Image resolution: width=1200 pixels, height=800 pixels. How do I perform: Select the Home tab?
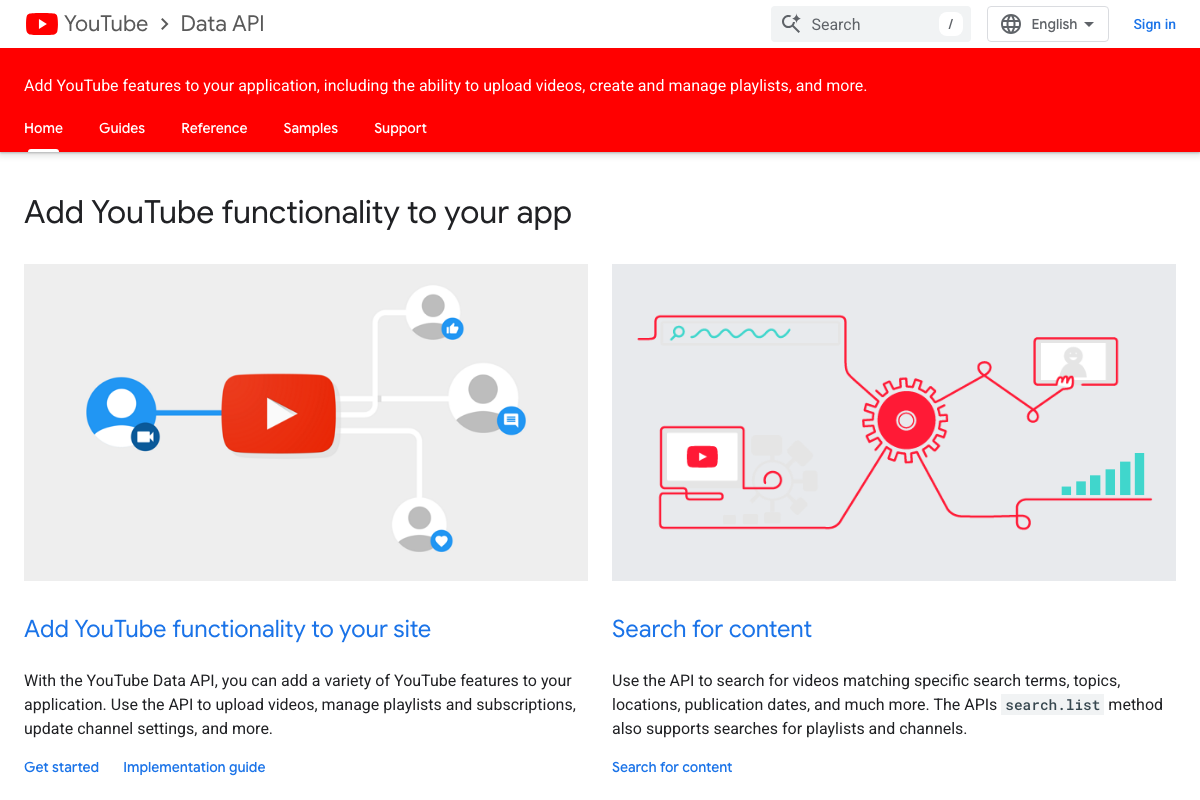pos(43,128)
